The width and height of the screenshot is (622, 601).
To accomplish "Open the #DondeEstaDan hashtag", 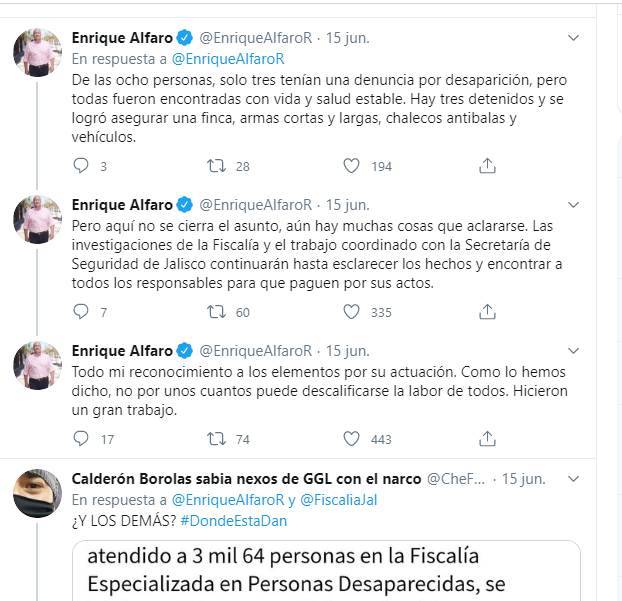I will coord(234,521).
